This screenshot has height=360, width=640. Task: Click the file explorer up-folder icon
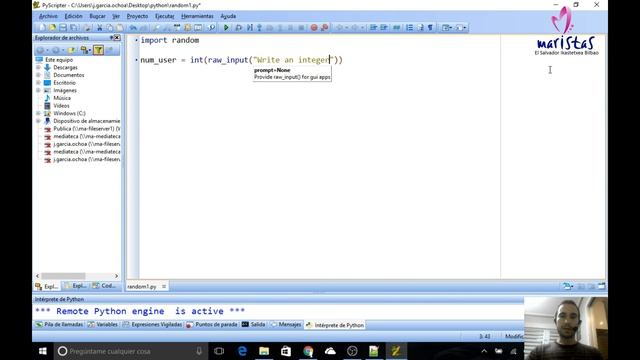(x=71, y=50)
